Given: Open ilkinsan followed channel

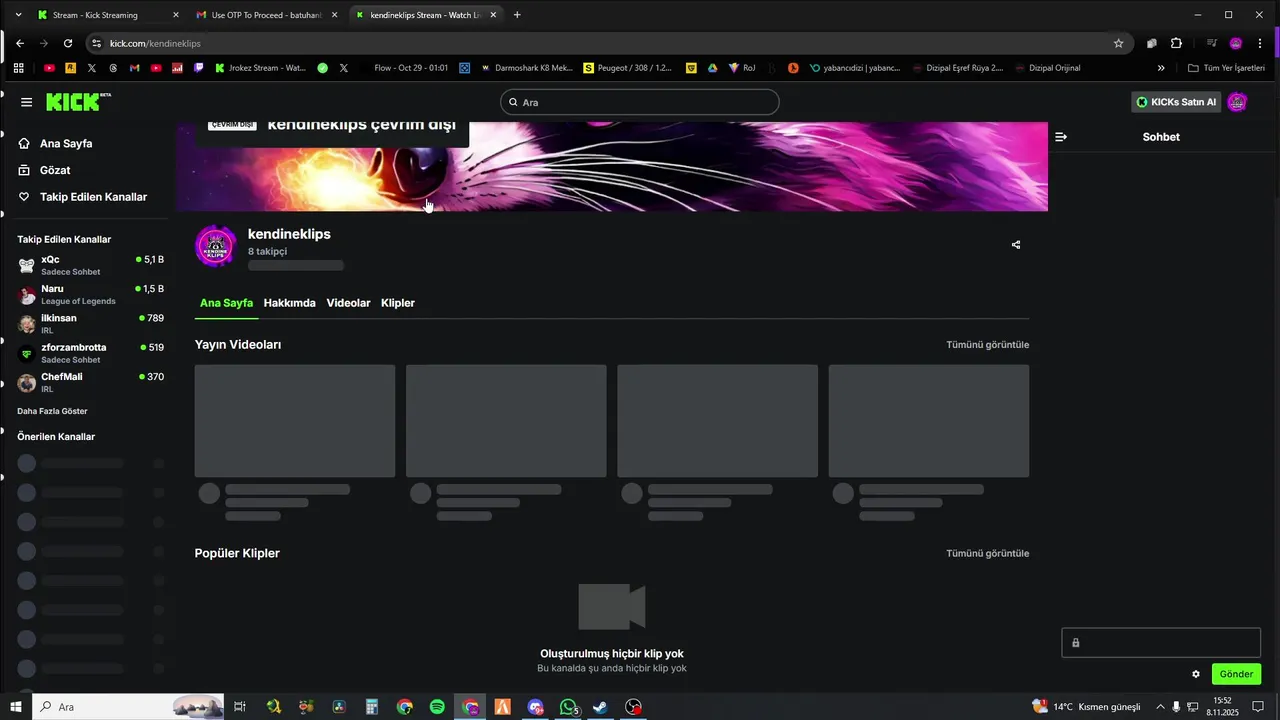Looking at the screenshot, I should point(91,324).
